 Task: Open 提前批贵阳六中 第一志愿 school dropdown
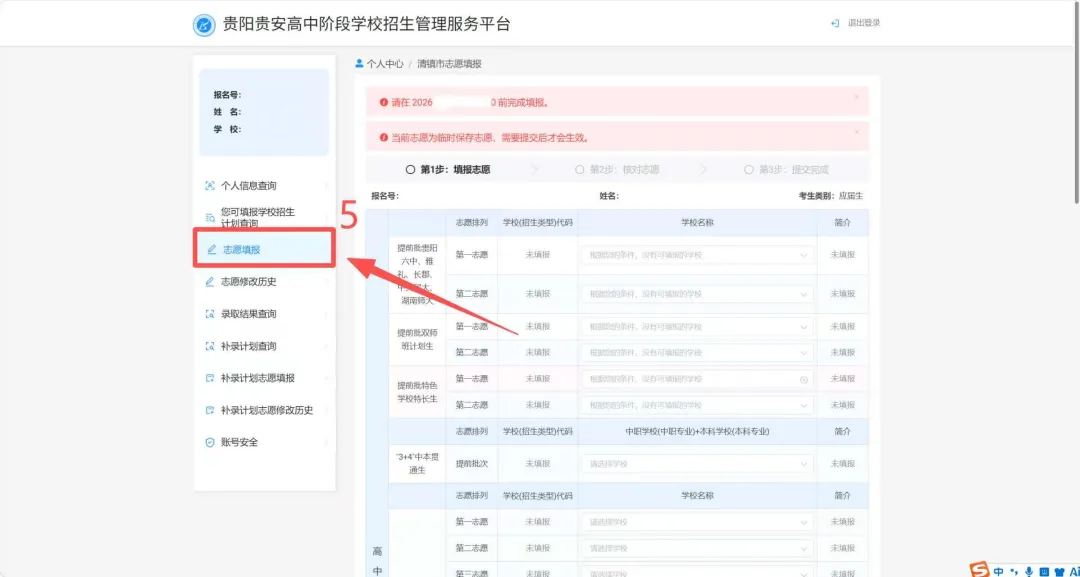pos(697,255)
